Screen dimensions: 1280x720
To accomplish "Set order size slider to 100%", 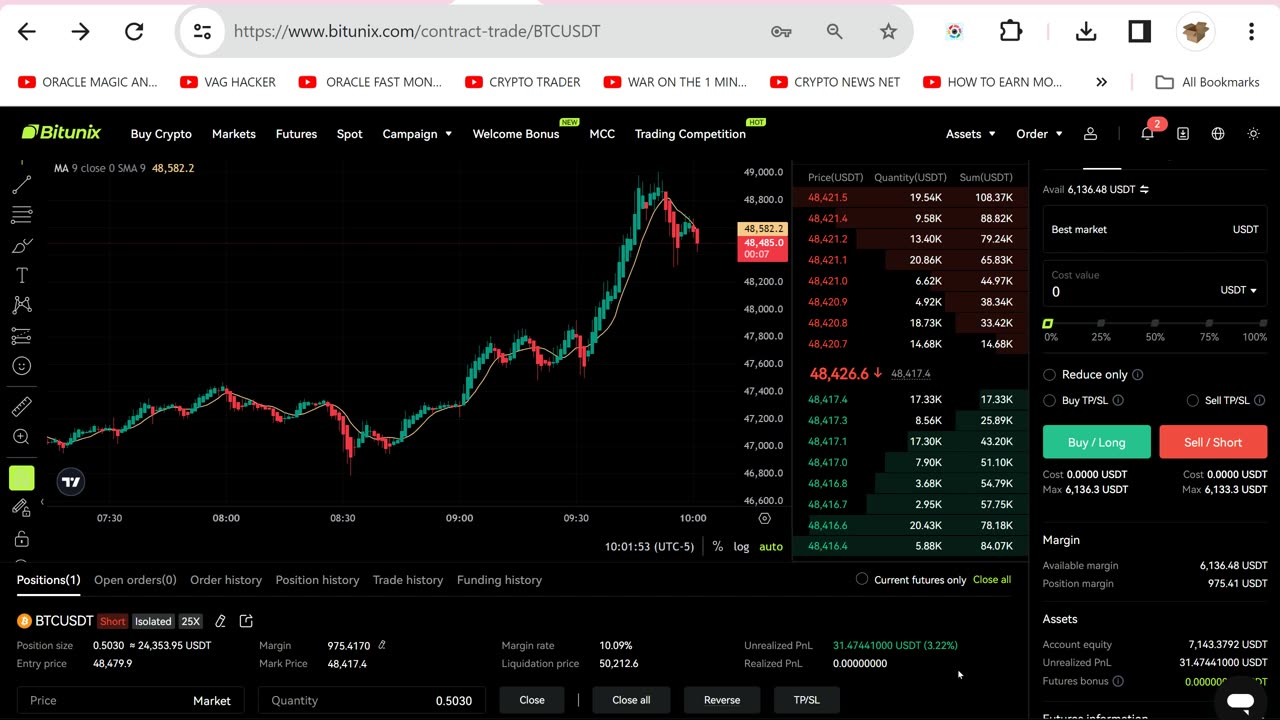I will pos(1263,323).
